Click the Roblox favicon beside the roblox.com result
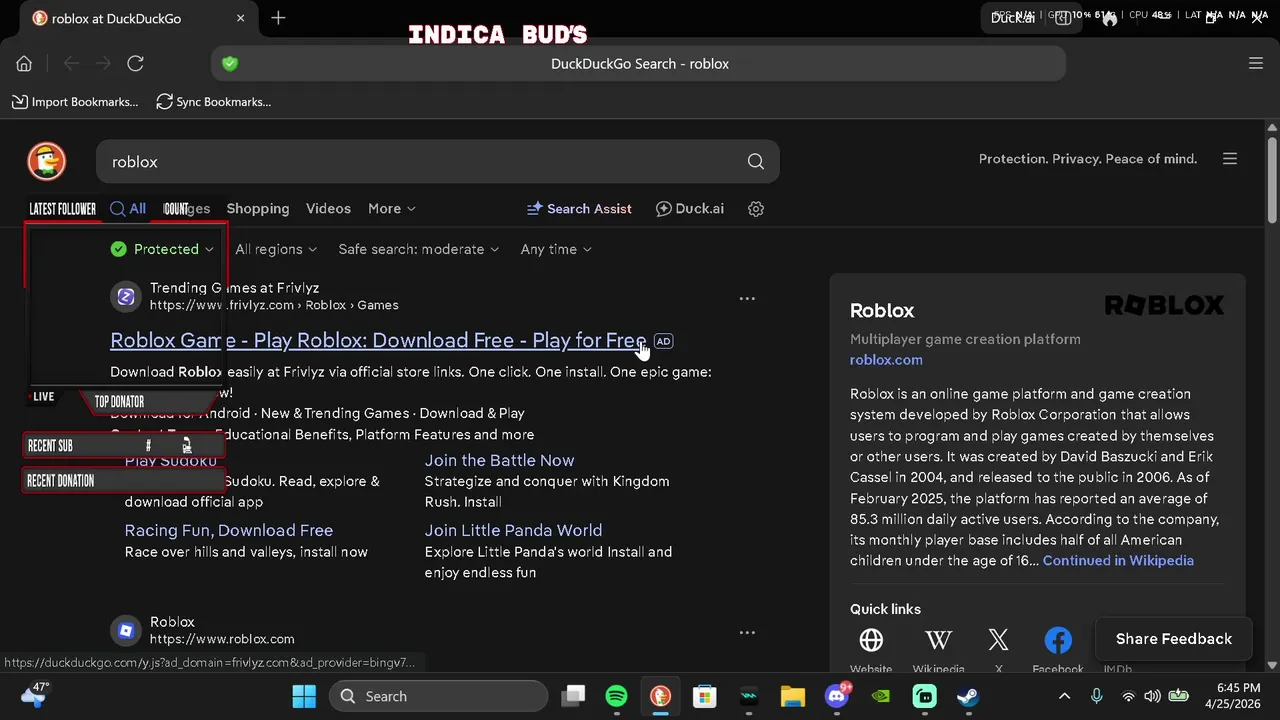The width and height of the screenshot is (1280, 720). [x=126, y=630]
